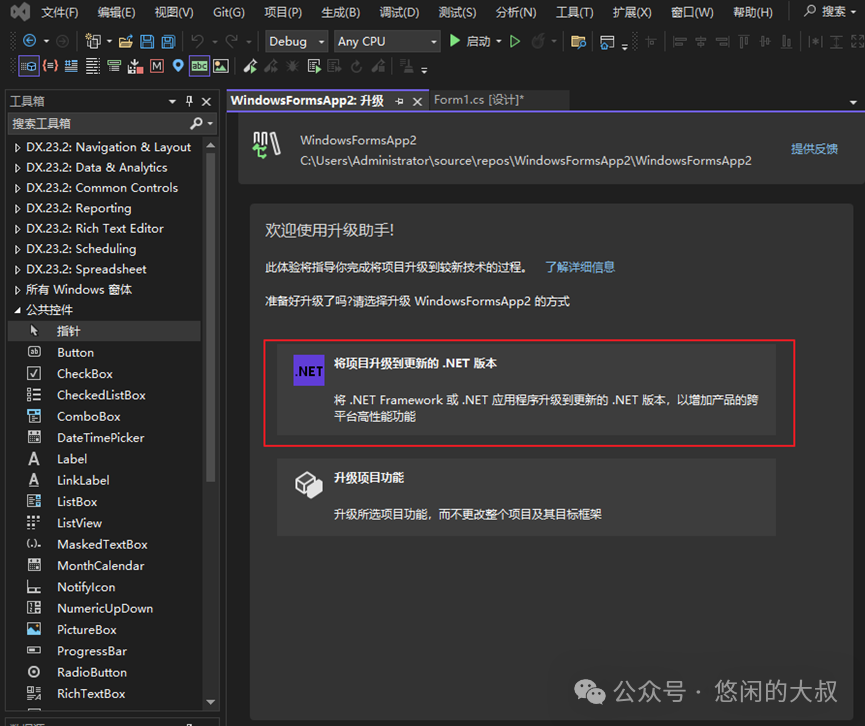Pin the Toolbox panel with pushpin icon
The width and height of the screenshot is (865, 726).
coord(189,101)
